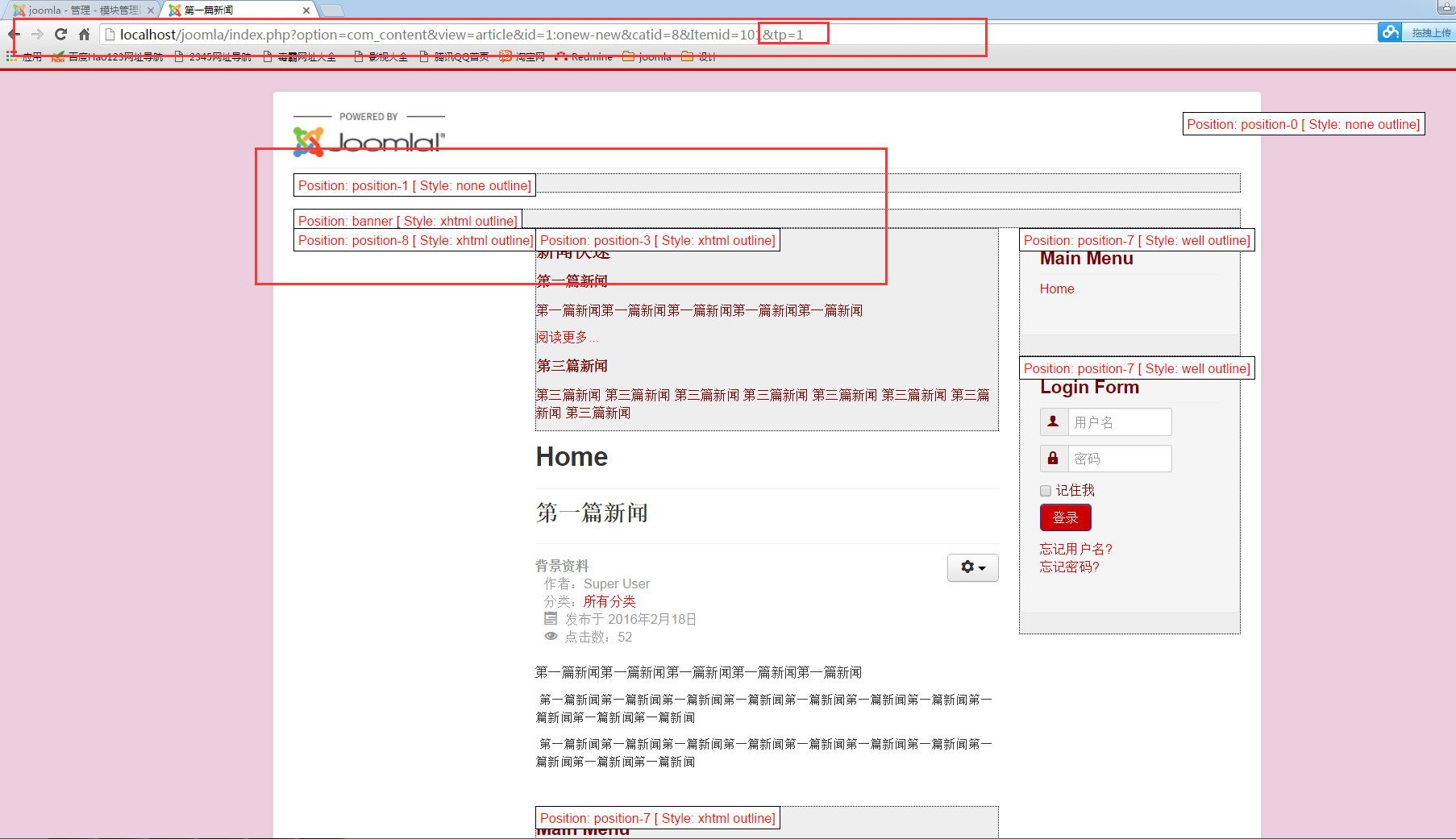Open the Redmine bookmark
This screenshot has width=1456, height=839.
[x=584, y=56]
